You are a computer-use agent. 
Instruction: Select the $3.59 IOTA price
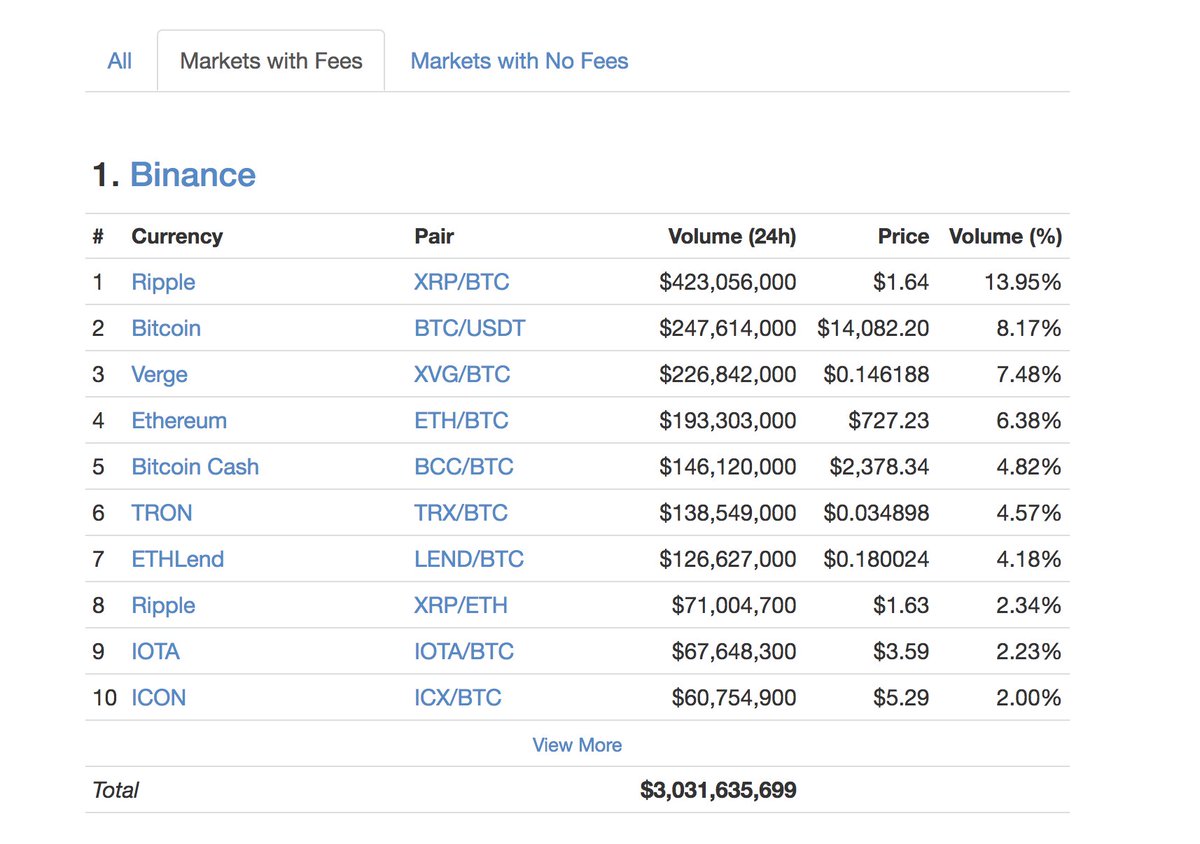[901, 652]
